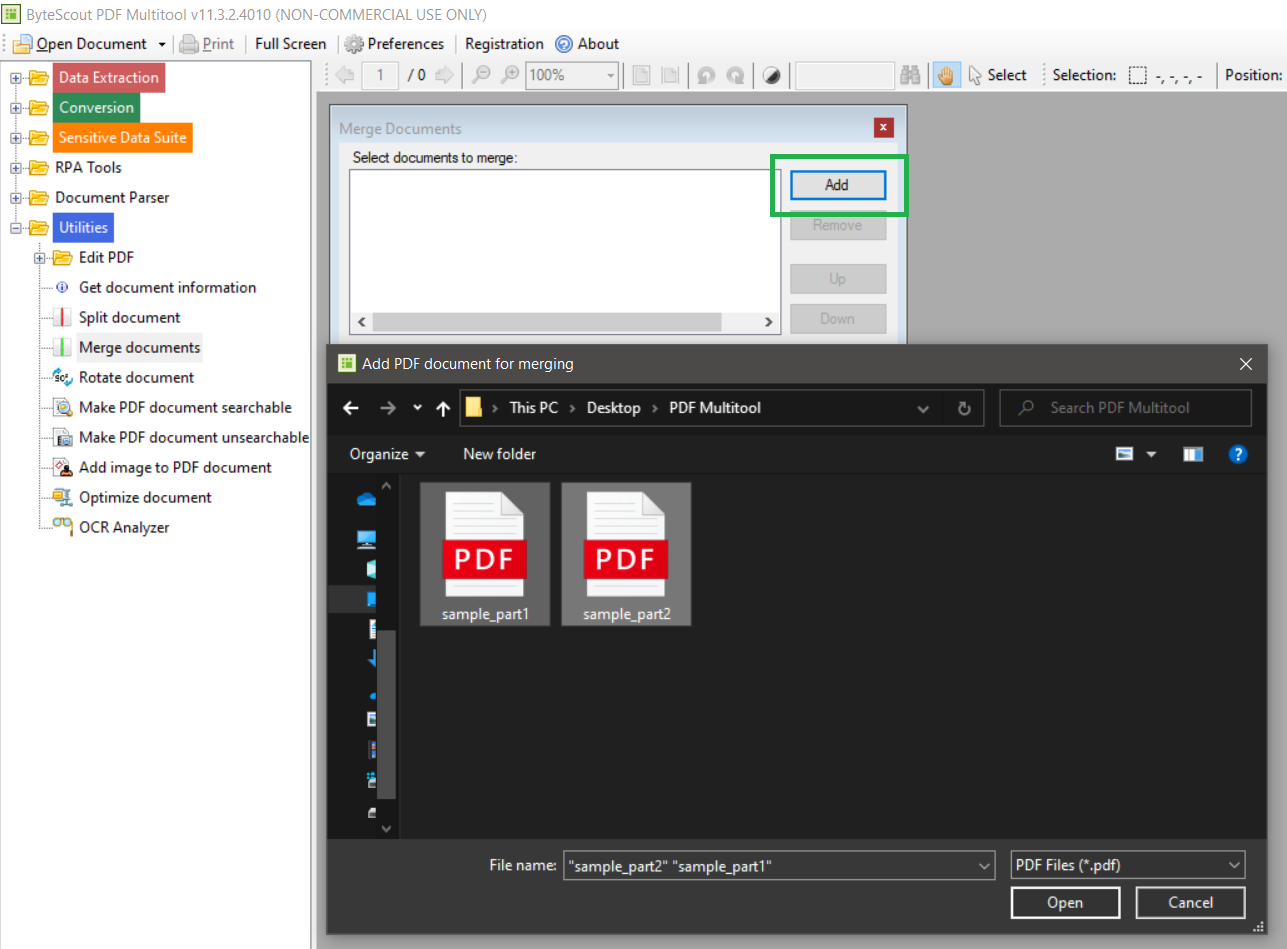This screenshot has width=1287, height=949.
Task: Click the rotate clockwise icon
Action: pyautogui.click(x=735, y=75)
